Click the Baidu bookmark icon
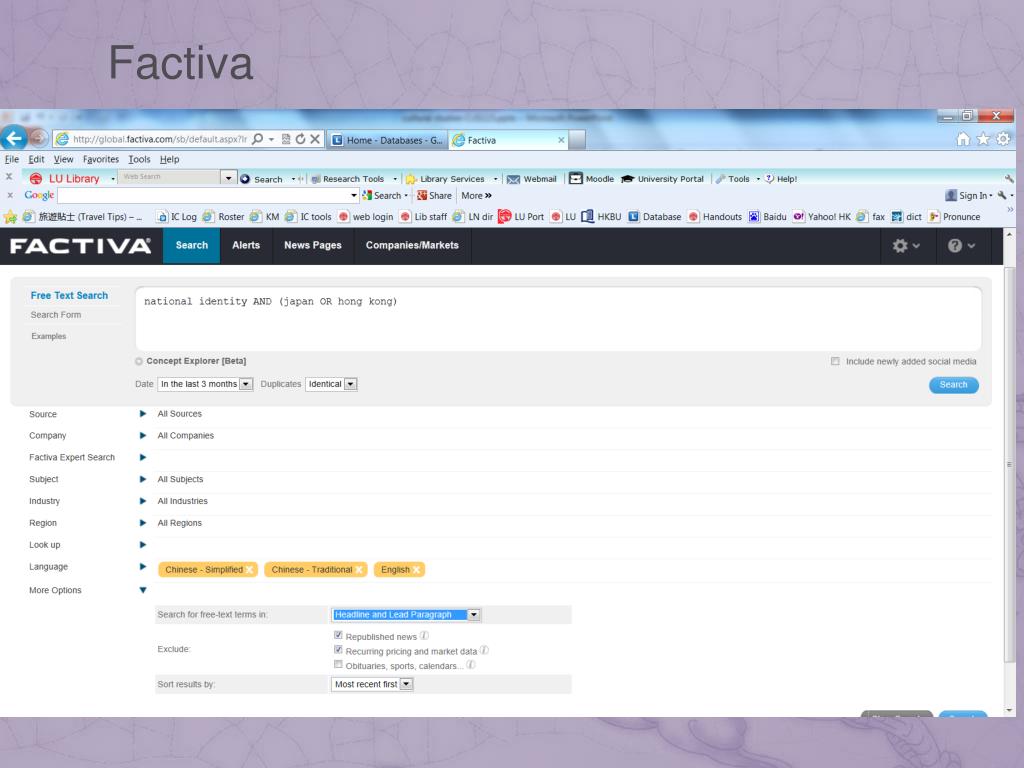 coord(754,217)
